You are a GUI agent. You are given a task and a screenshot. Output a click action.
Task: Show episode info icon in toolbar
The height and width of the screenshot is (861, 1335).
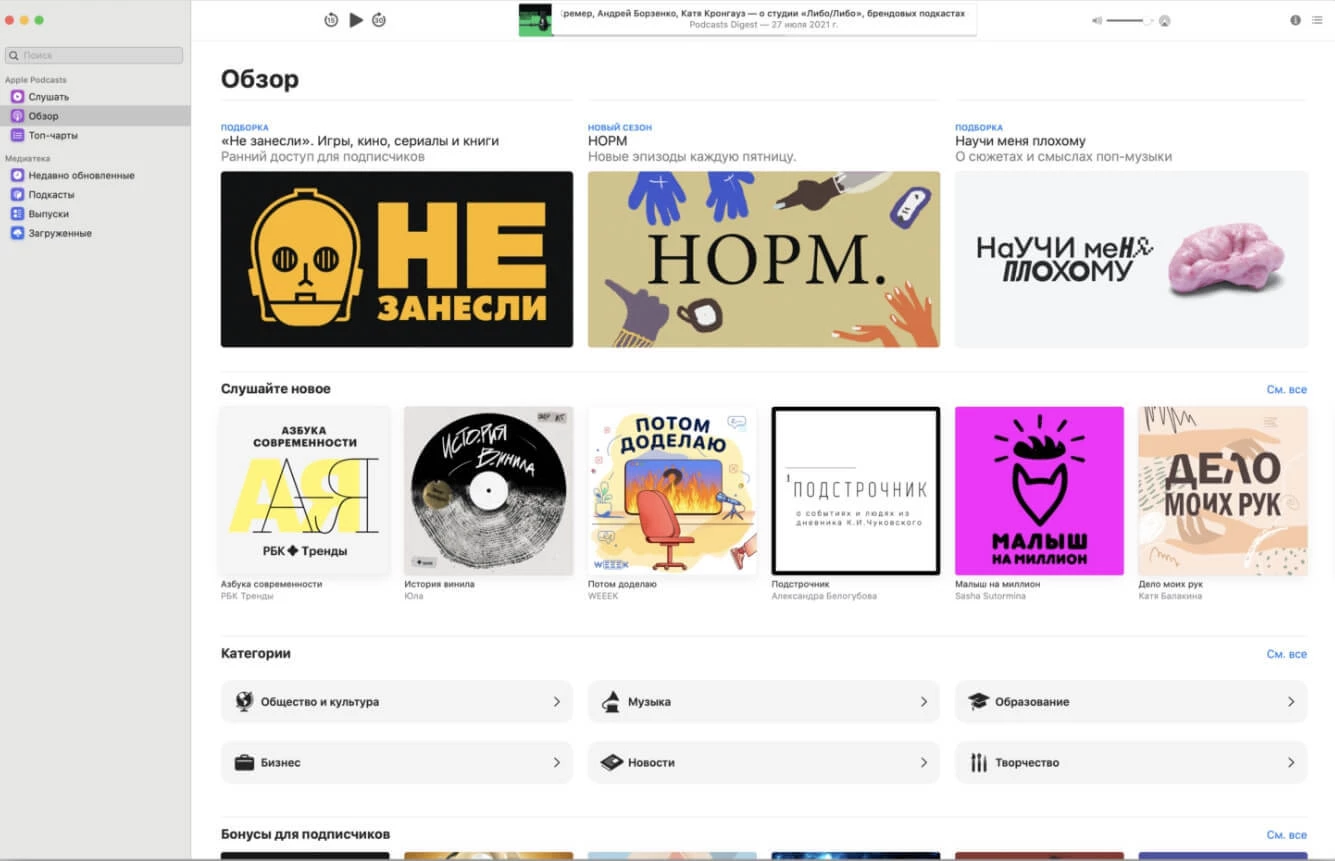[x=1296, y=20]
